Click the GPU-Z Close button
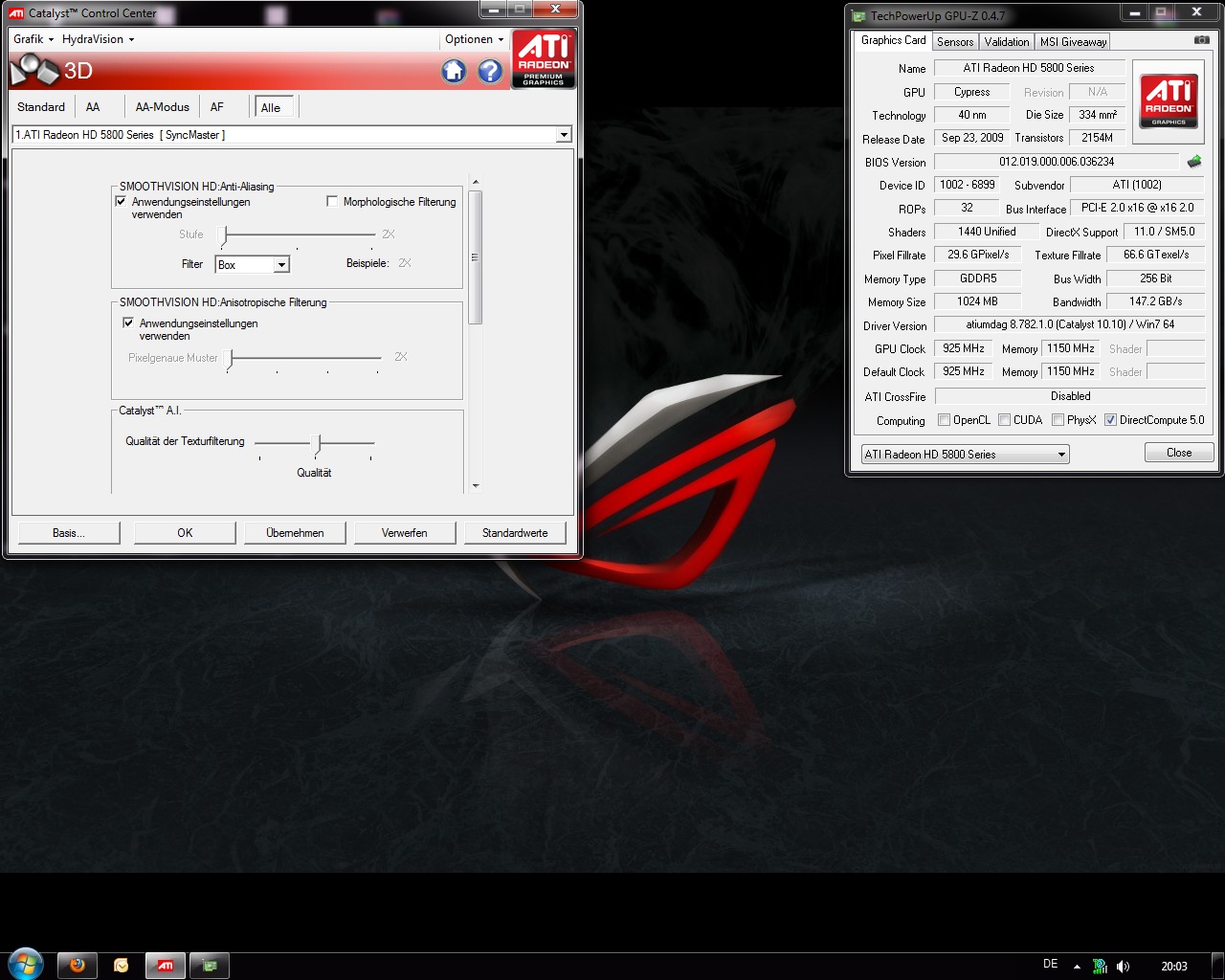Viewport: 1225px width, 980px height. [x=1179, y=453]
